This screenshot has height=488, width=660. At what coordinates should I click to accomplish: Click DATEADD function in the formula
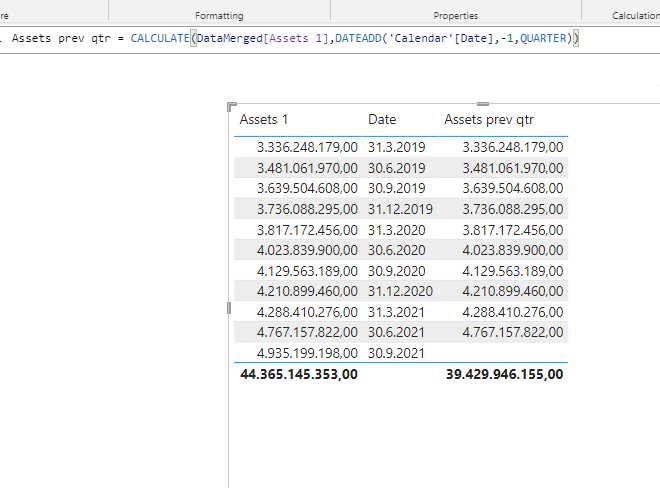358,38
